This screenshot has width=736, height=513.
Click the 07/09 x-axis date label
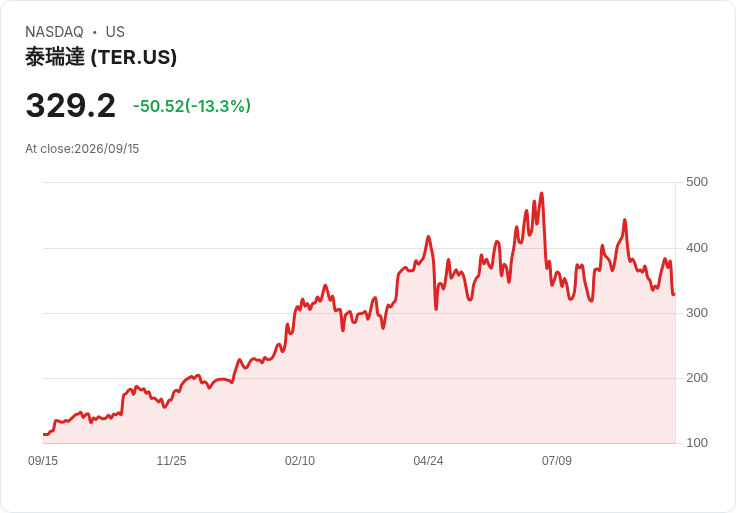[x=557, y=461]
